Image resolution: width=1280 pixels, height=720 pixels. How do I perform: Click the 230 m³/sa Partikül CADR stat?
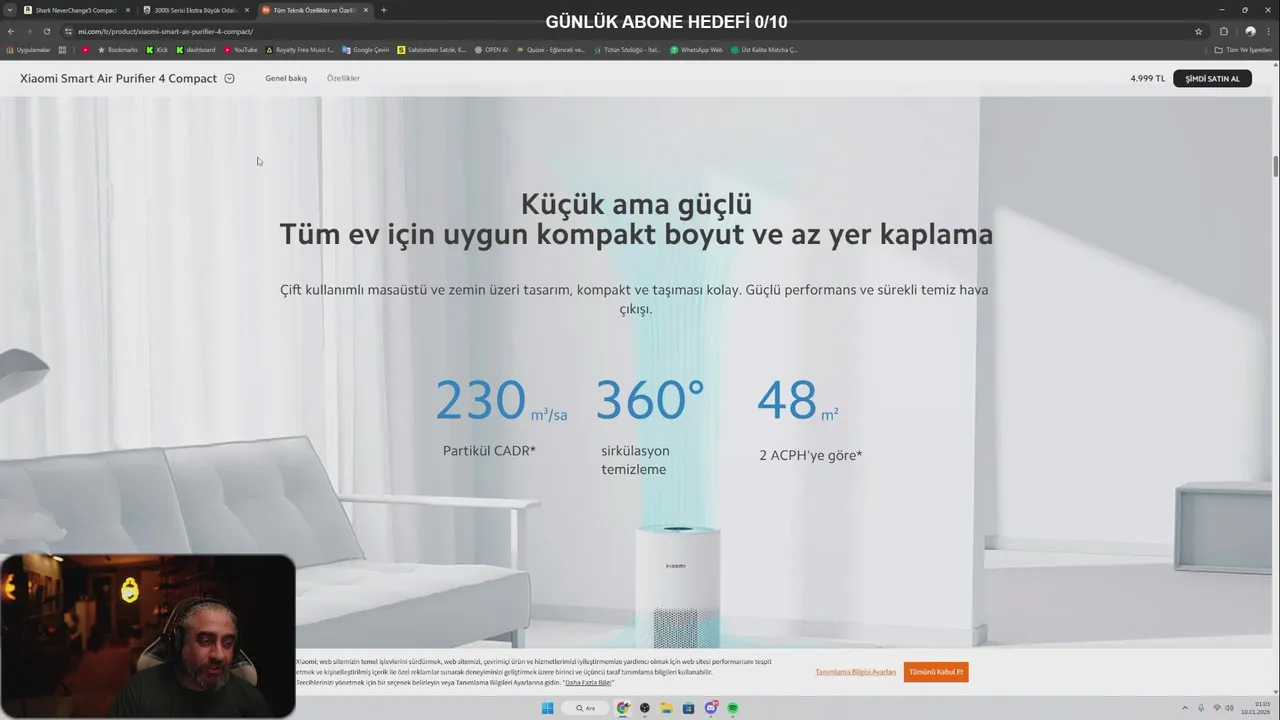(500, 418)
